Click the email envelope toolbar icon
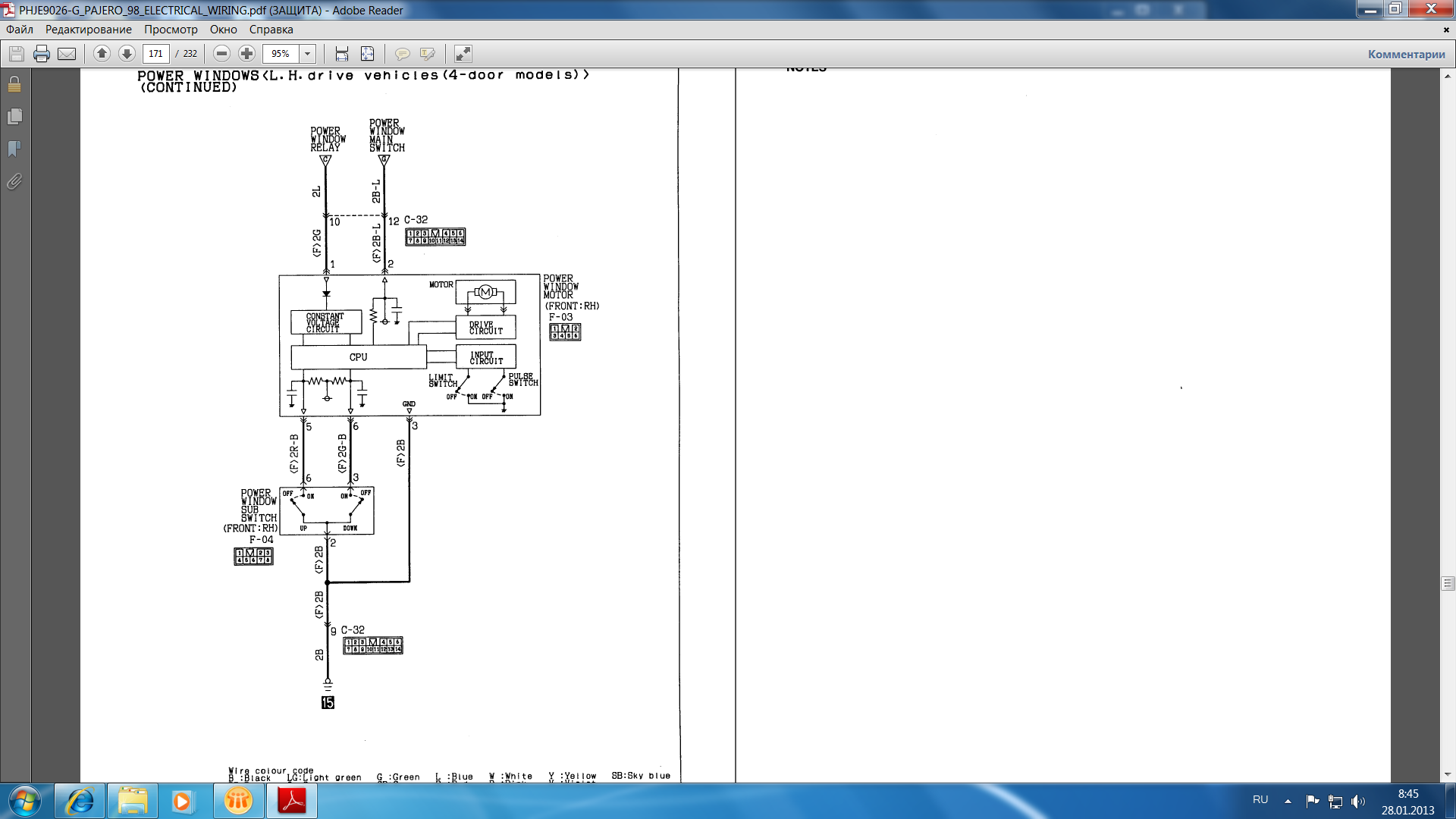 click(x=67, y=54)
